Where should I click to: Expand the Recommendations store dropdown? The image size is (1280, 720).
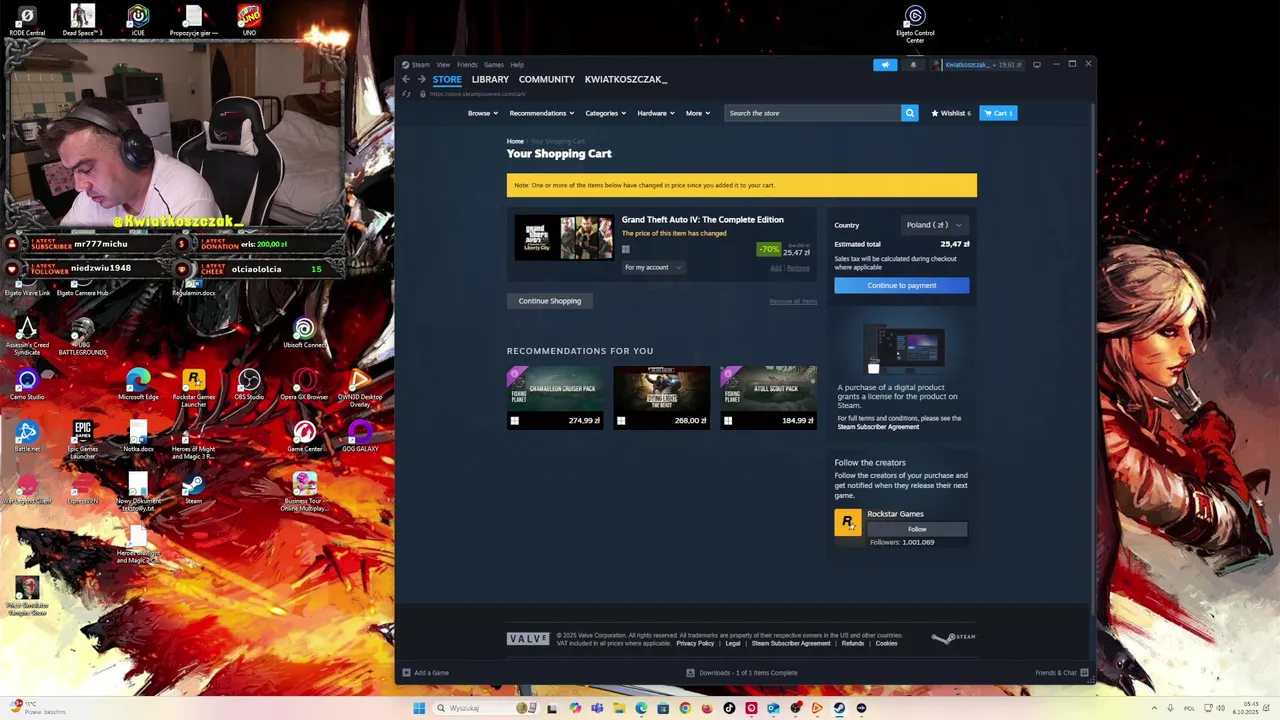[x=542, y=113]
